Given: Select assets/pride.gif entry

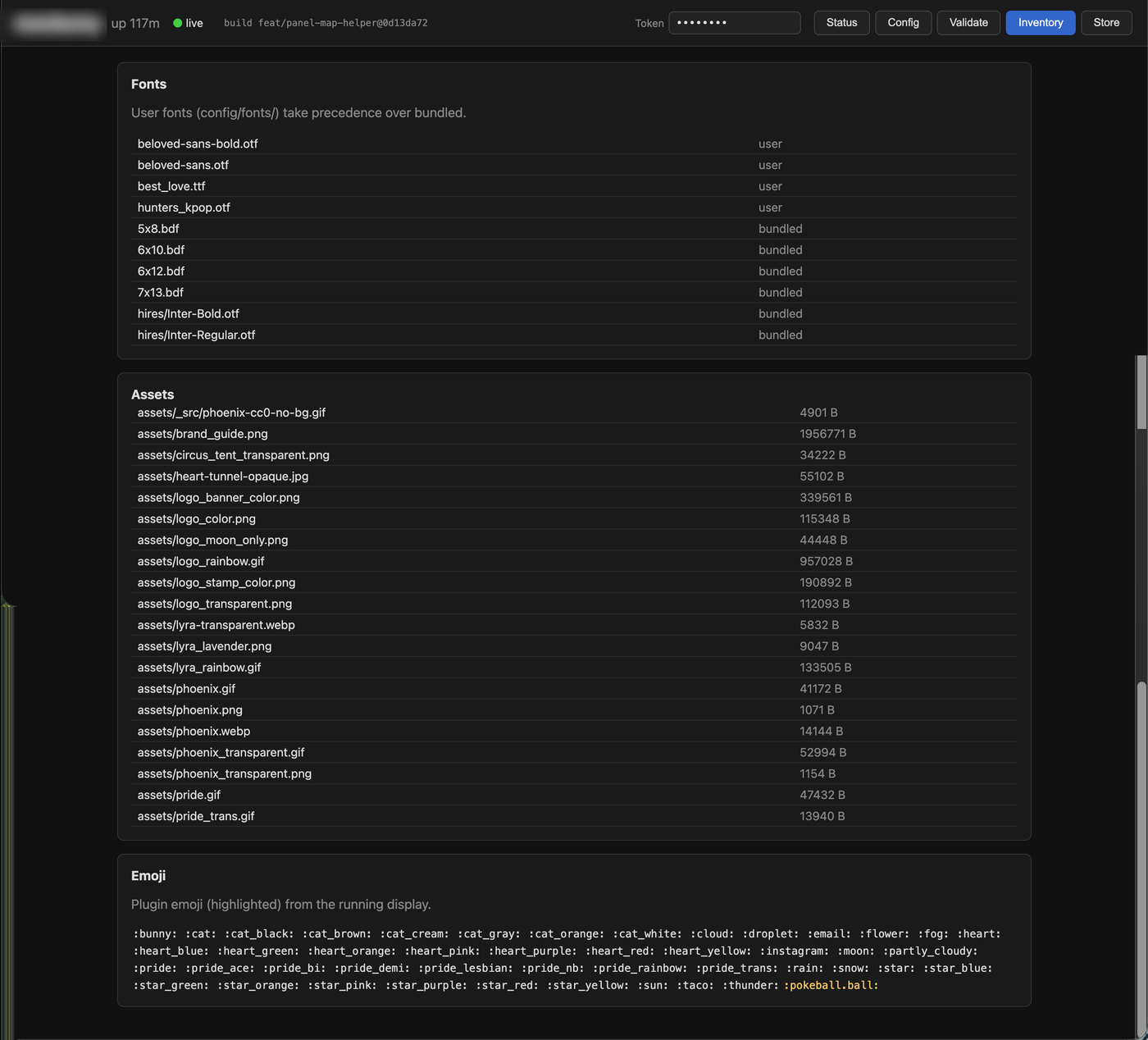Looking at the screenshot, I should (x=574, y=796).
